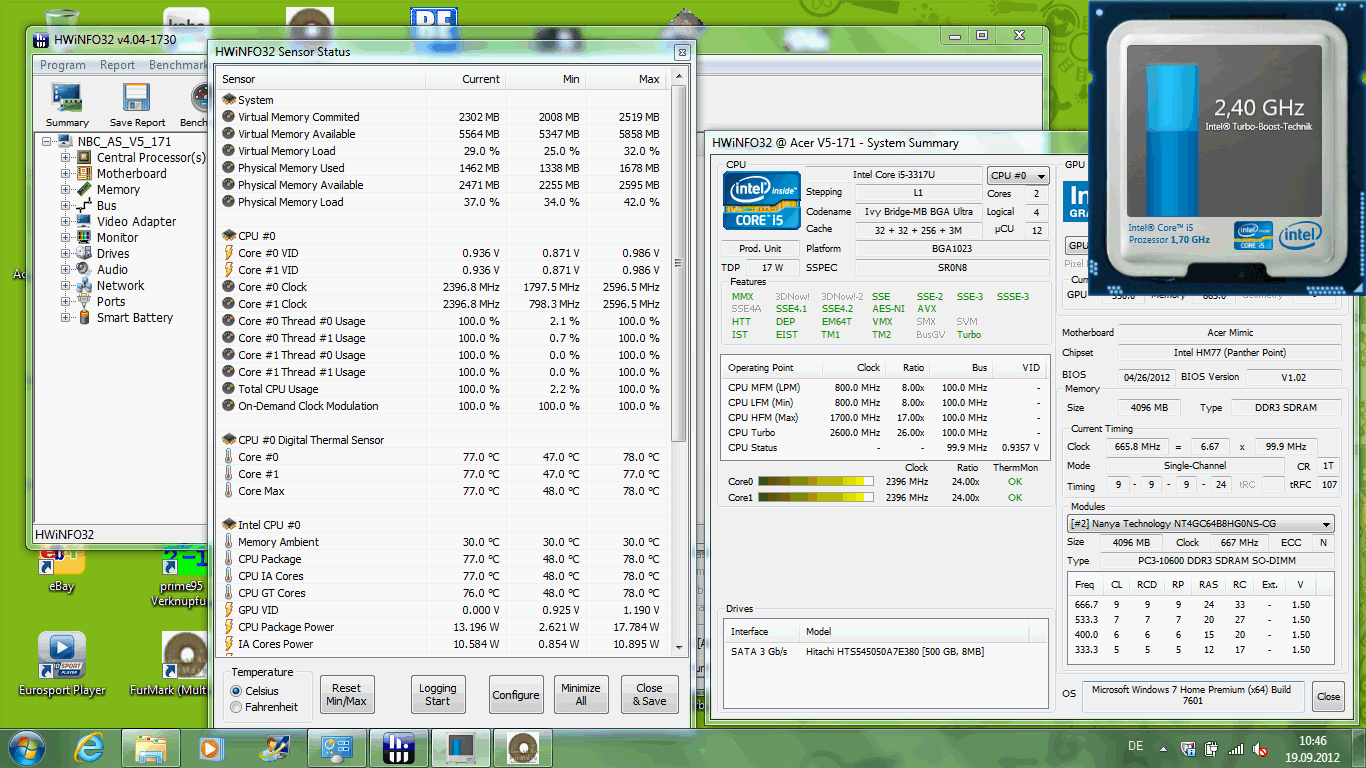Select the CPU Package Power row
Viewport: 1366px width, 768px height.
442,627
